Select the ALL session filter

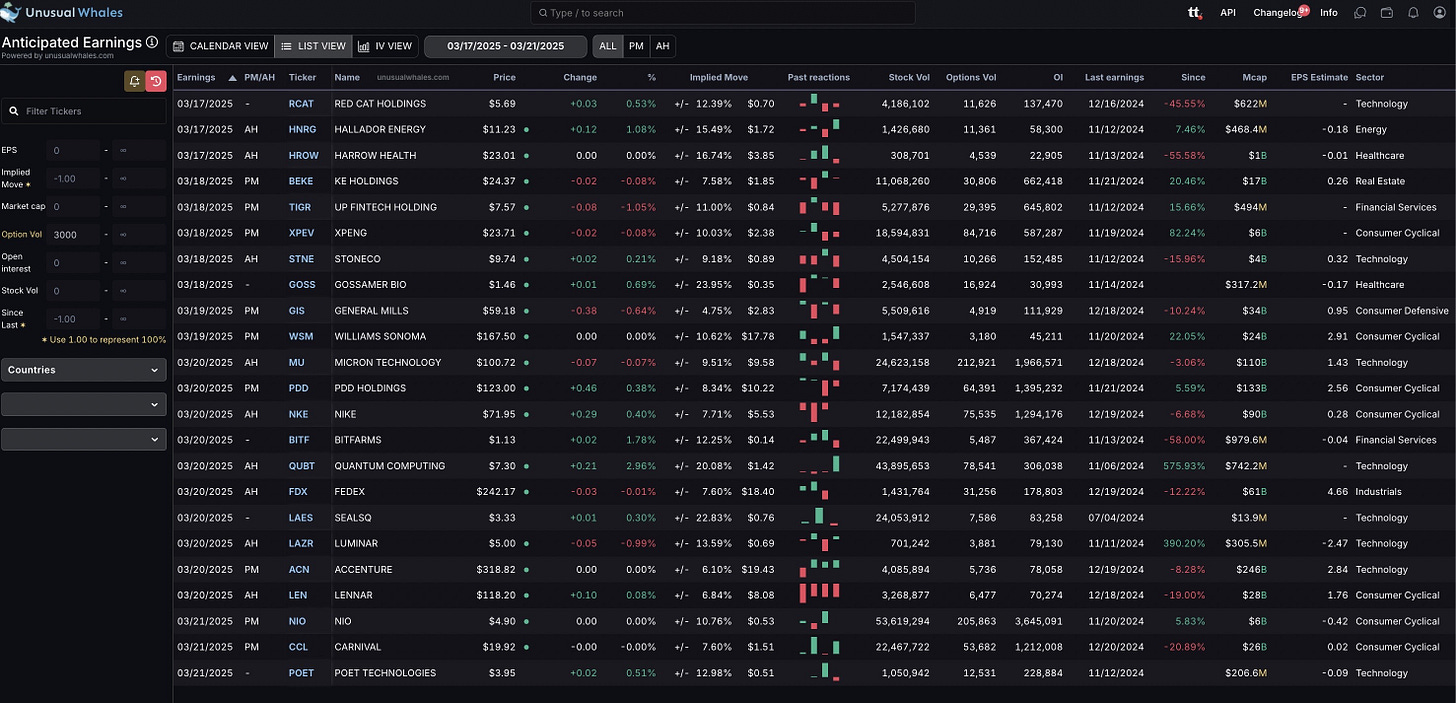point(608,46)
